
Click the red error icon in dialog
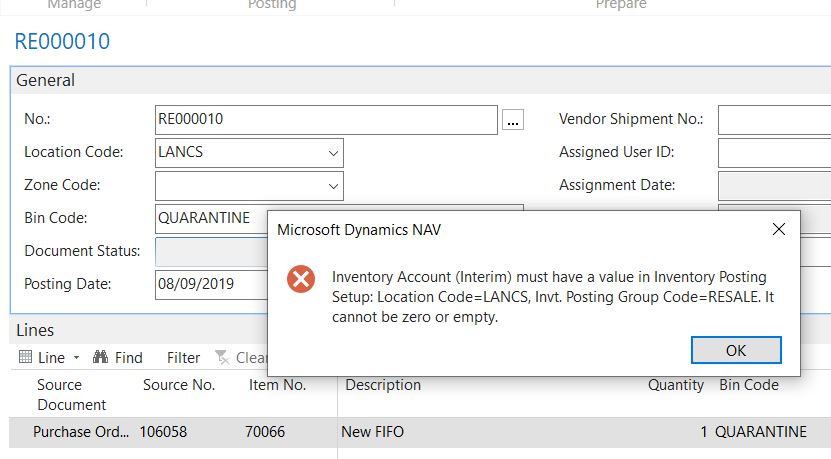[301, 279]
